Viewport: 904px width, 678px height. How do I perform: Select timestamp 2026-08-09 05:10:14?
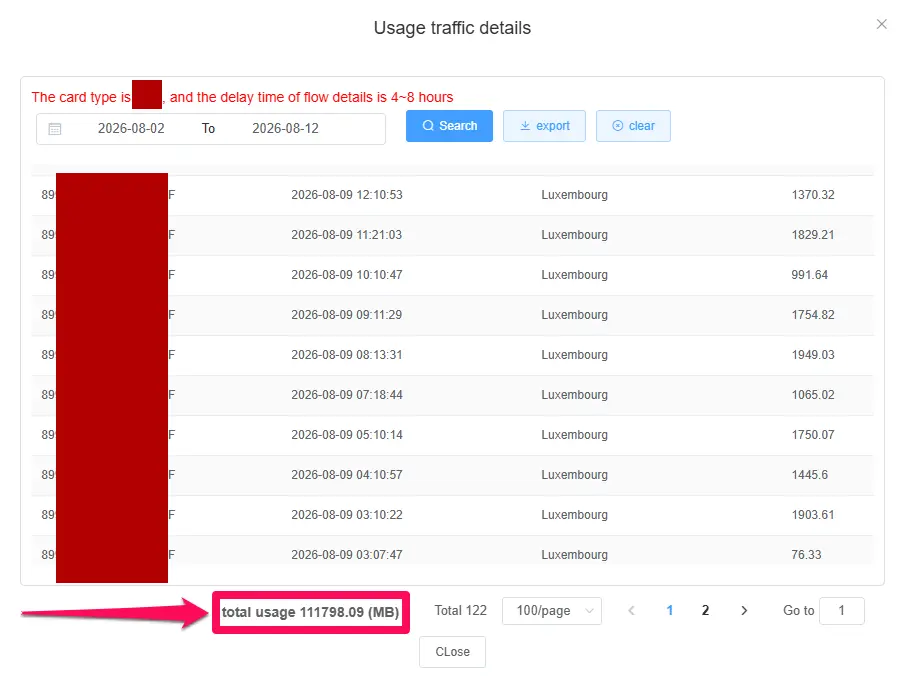(x=346, y=435)
